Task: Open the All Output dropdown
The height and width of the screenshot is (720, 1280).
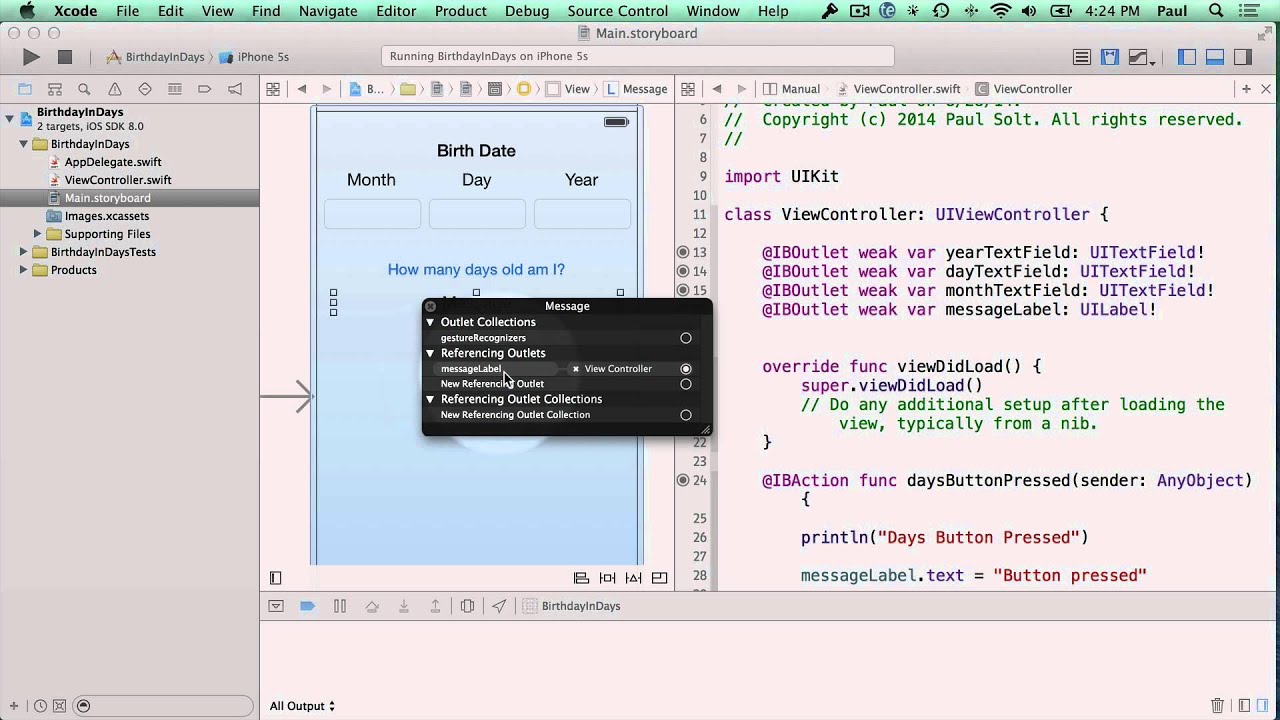Action: 302,706
